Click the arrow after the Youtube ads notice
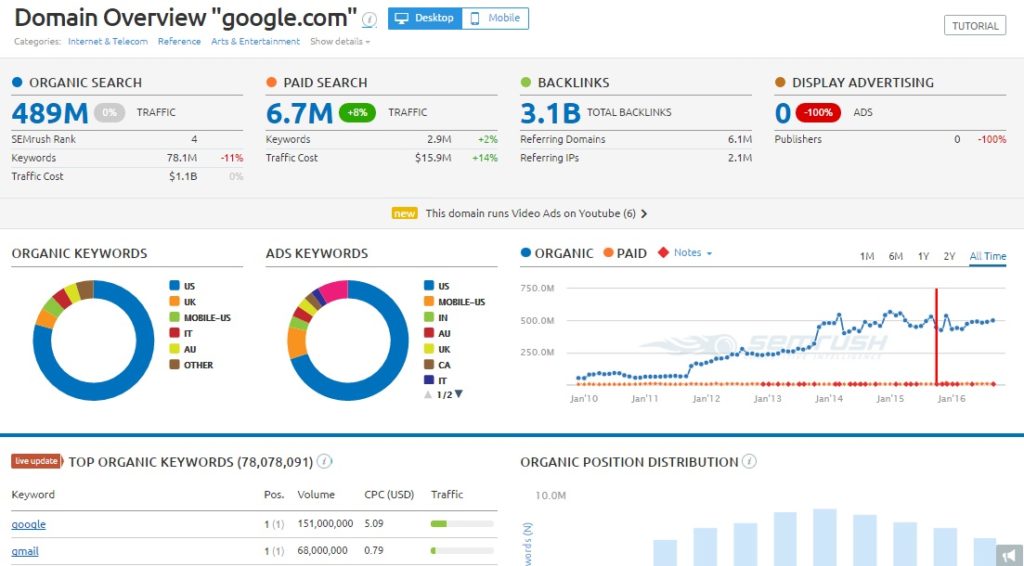Viewport: 1024px width, 566px height. coord(644,213)
